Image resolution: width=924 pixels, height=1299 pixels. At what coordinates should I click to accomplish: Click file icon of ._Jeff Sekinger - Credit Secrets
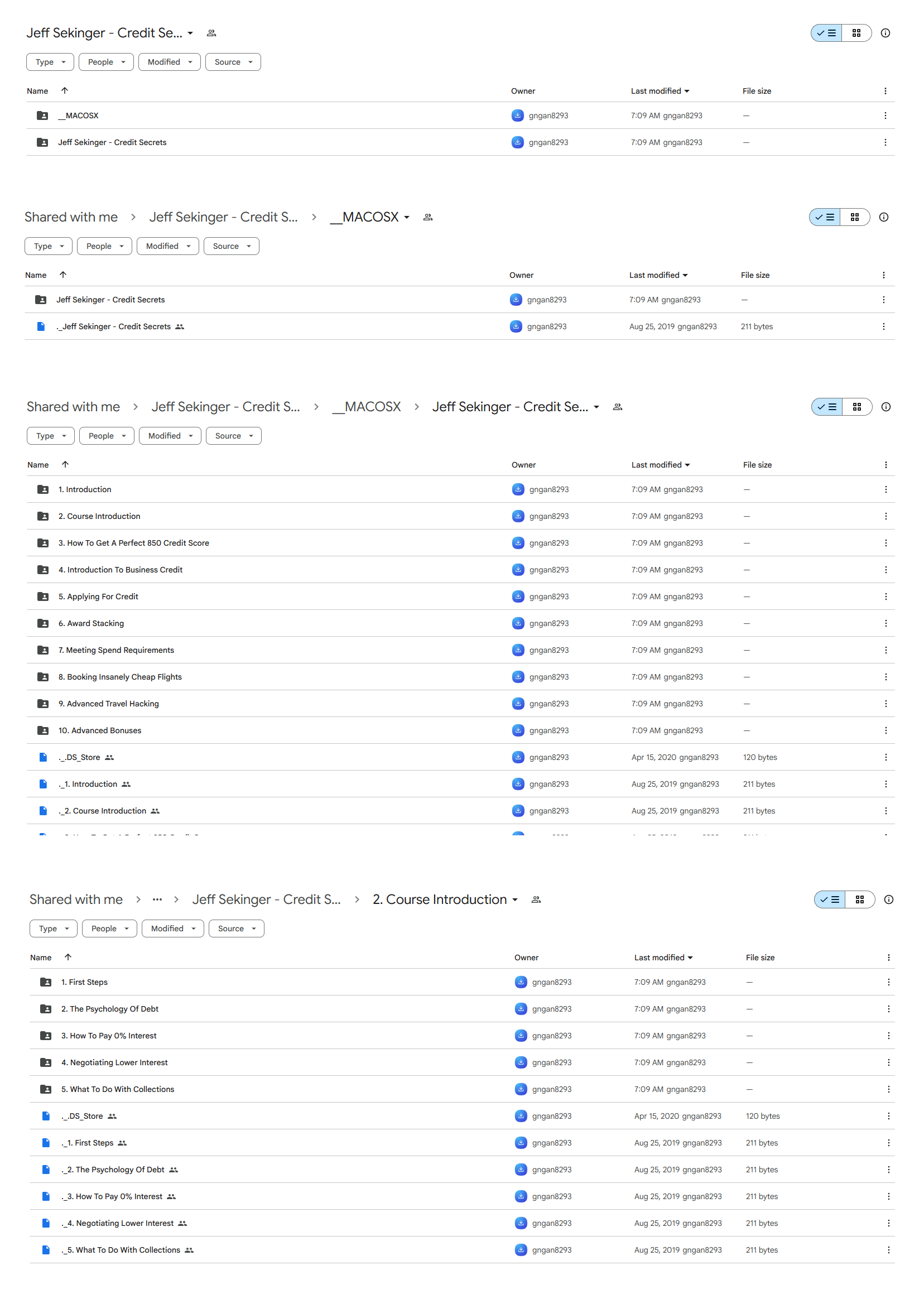point(40,326)
